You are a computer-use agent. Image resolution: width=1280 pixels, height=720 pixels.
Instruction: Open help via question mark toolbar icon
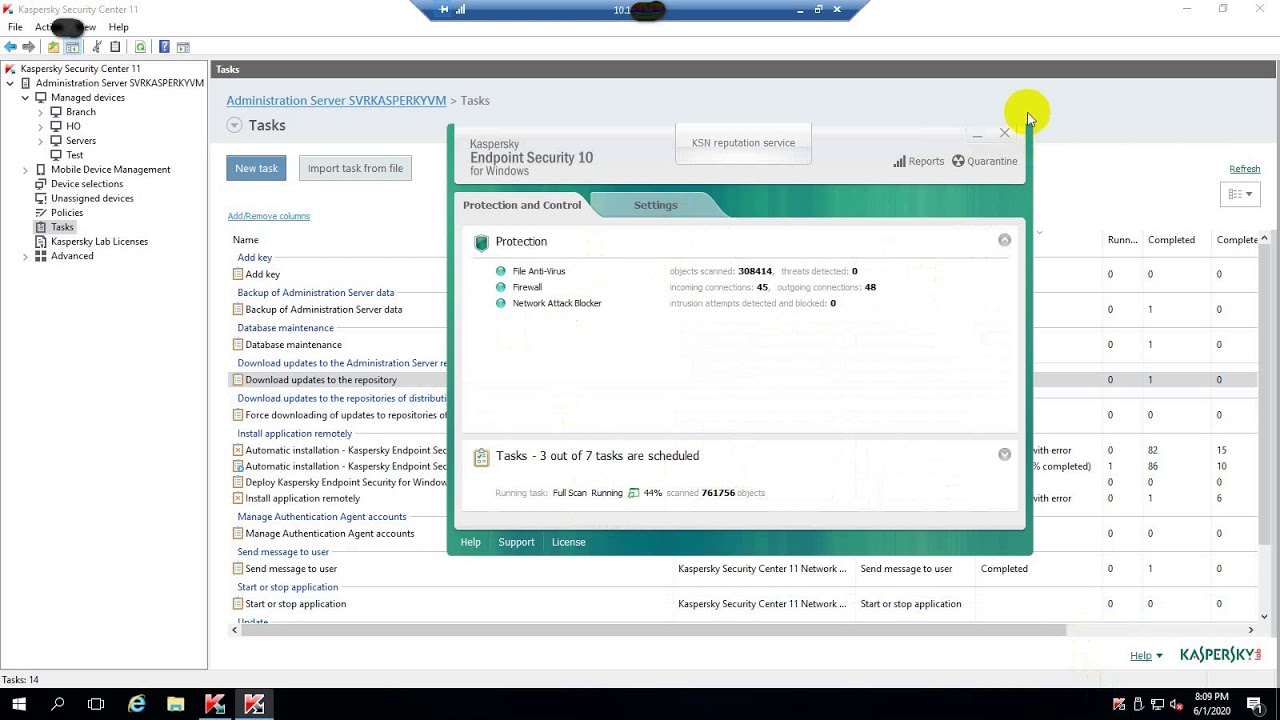pyautogui.click(x=164, y=47)
